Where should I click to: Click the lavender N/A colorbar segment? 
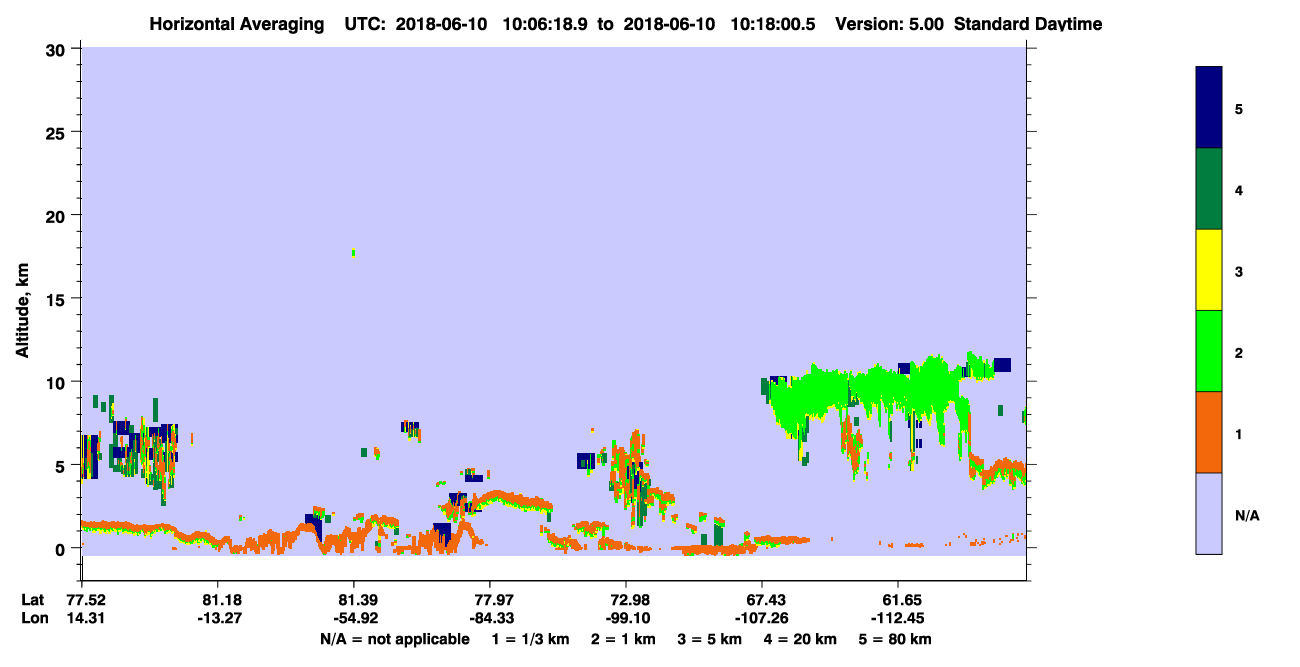[x=1209, y=513]
